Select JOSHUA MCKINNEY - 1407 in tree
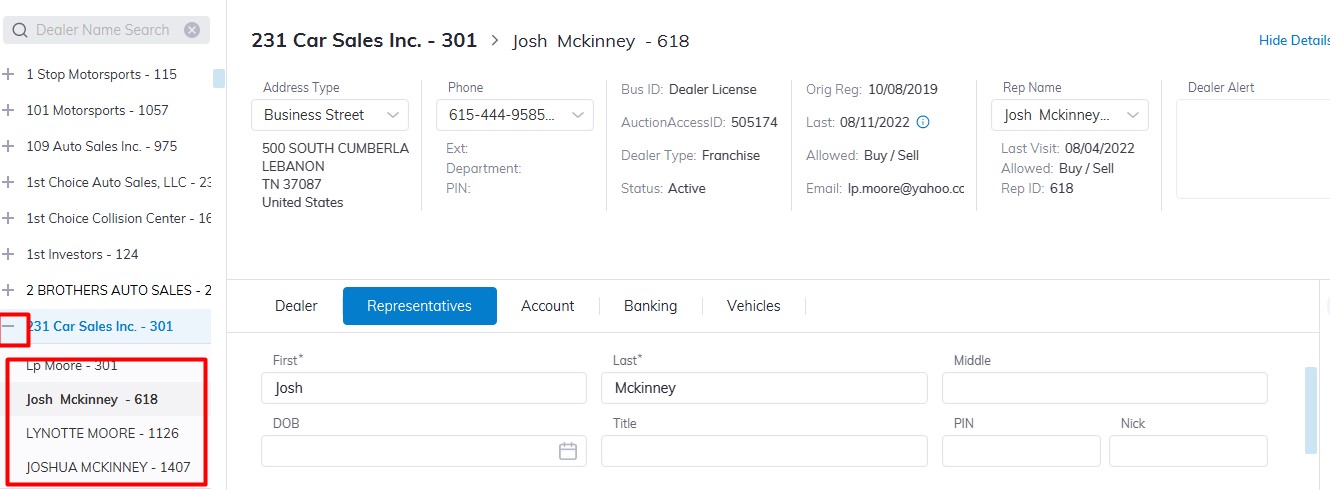The width and height of the screenshot is (1330, 490). [108, 467]
